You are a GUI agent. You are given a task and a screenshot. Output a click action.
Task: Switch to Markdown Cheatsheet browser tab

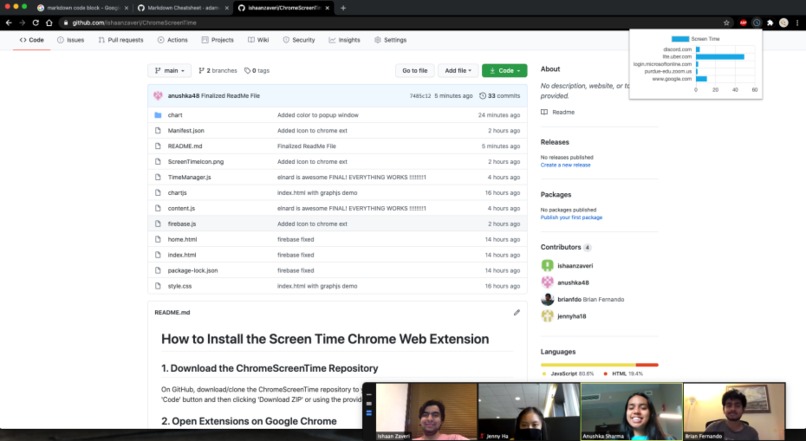click(182, 8)
